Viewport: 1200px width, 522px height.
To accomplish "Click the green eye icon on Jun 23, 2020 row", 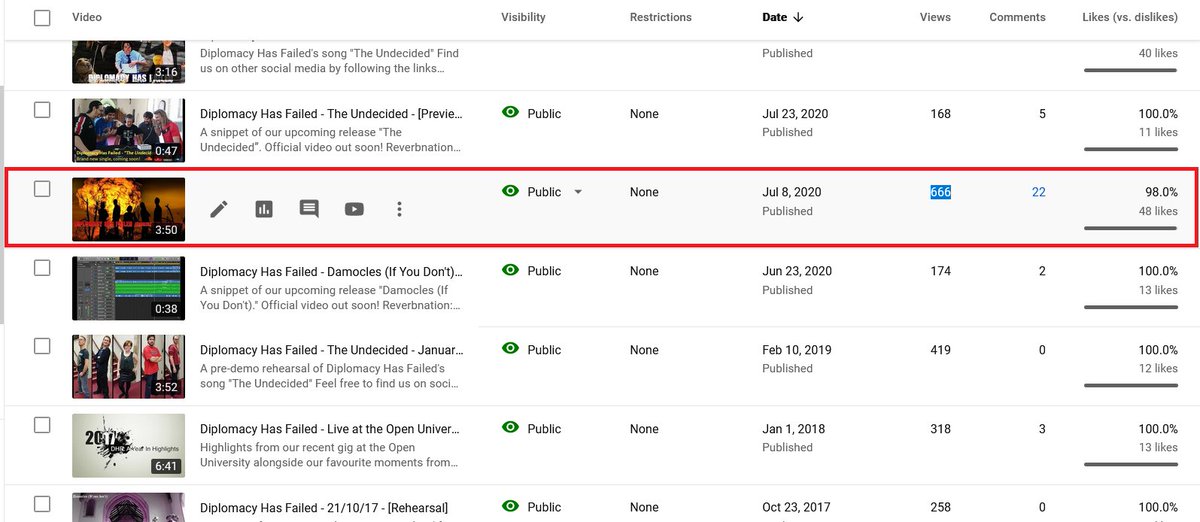I will pos(511,271).
